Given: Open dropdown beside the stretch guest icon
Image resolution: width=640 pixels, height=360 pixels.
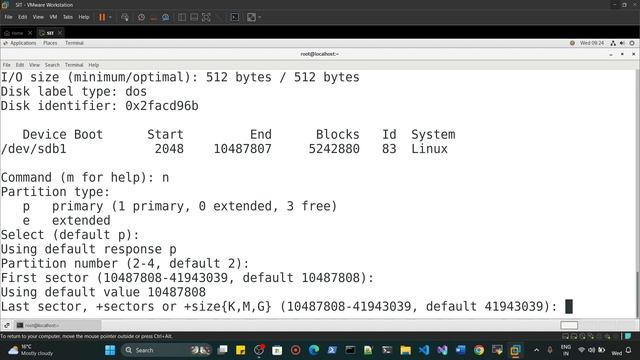Looking at the screenshot, I should coord(260,17).
